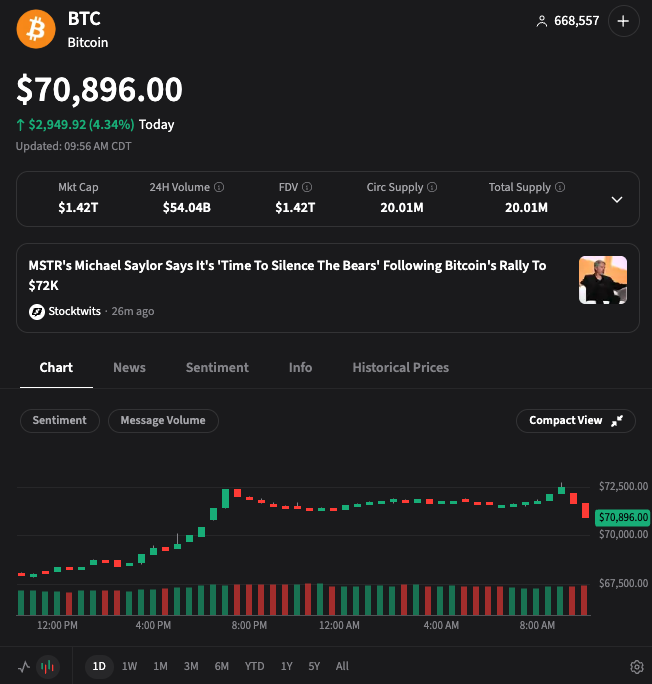Image resolution: width=652 pixels, height=684 pixels.
Task: Select the 6M time range
Action: pos(222,666)
